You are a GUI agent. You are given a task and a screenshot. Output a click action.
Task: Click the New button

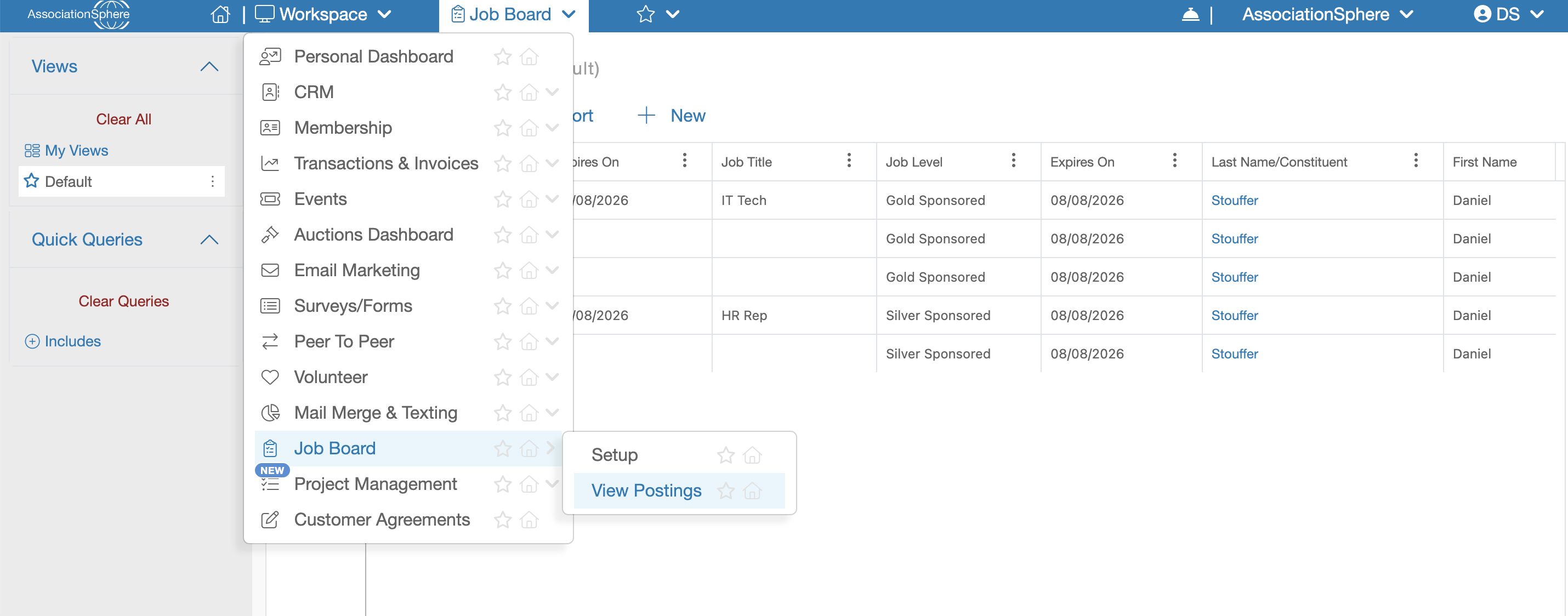[x=672, y=116]
